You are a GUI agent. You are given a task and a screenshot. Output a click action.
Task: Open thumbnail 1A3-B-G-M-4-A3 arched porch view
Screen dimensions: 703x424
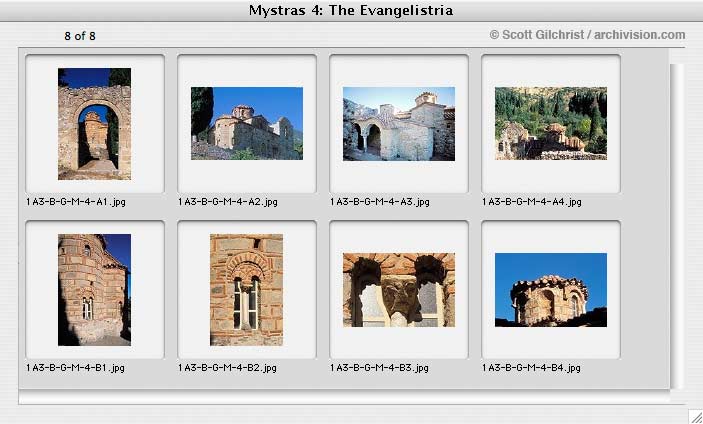(x=399, y=124)
